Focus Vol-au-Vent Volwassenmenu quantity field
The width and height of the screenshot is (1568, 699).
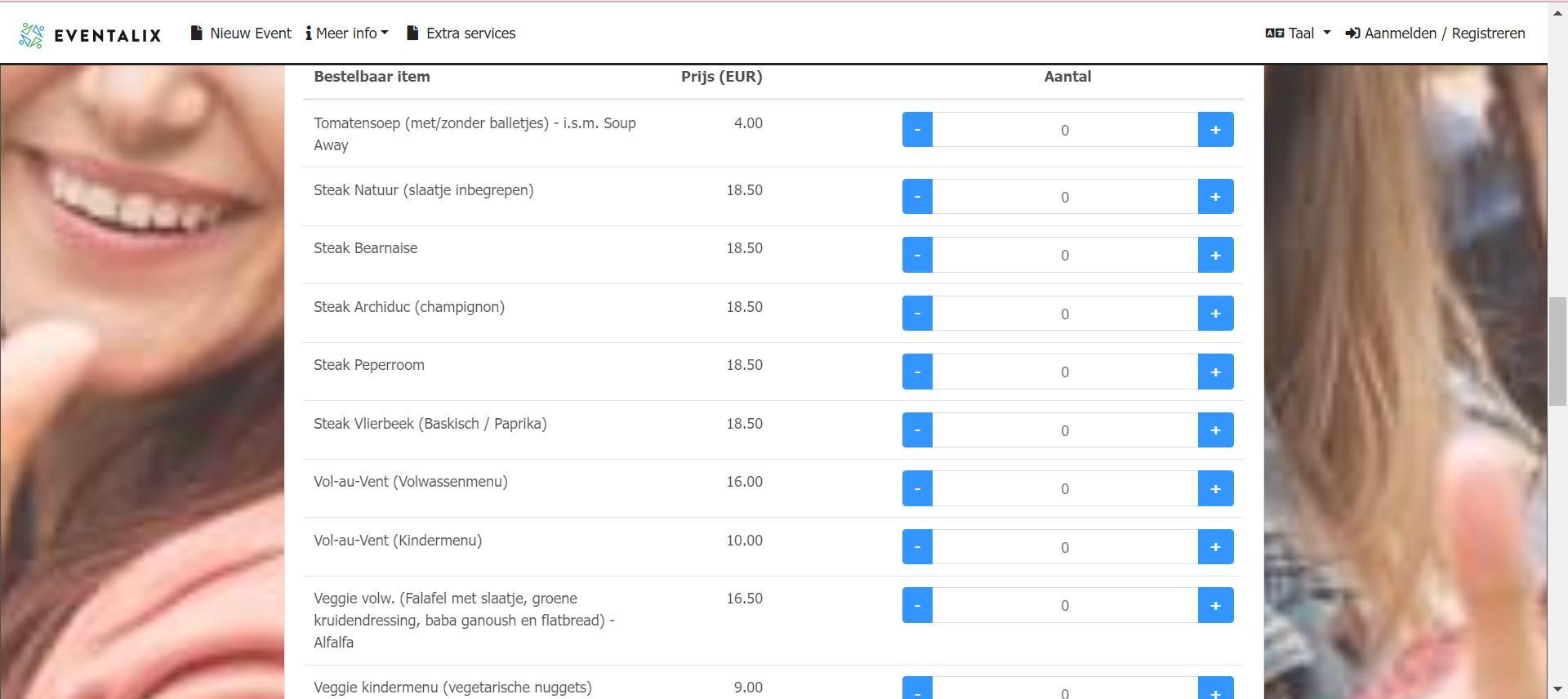(x=1065, y=488)
